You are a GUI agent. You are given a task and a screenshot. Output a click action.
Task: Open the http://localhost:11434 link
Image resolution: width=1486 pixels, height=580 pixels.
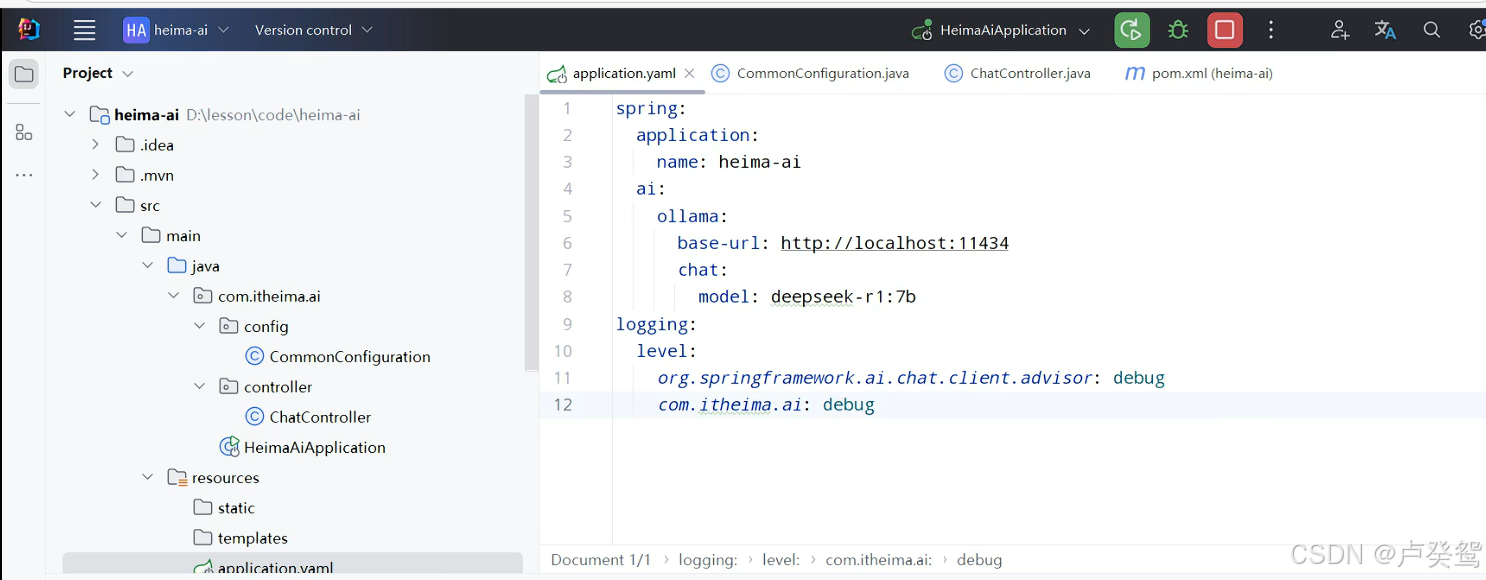(x=894, y=243)
